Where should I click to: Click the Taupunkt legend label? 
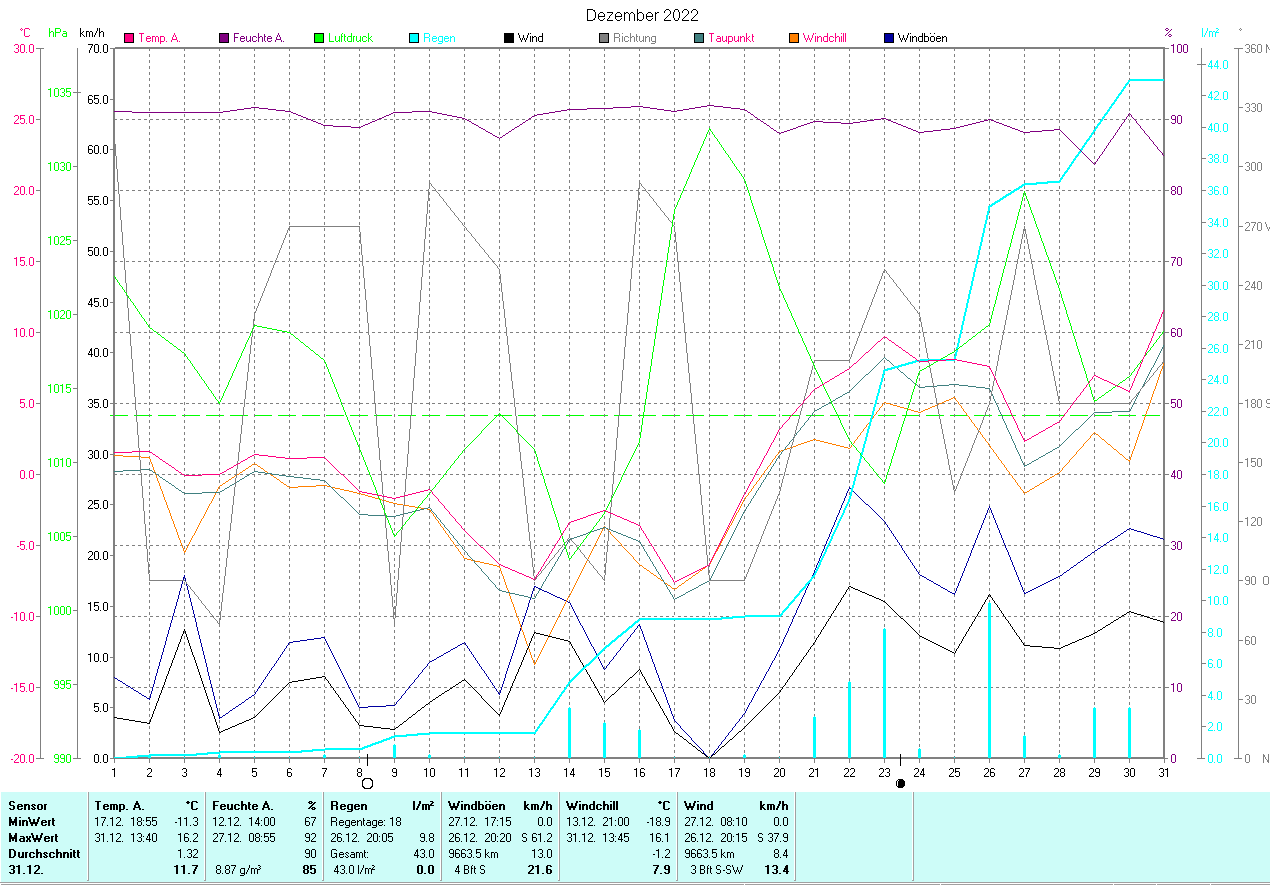tap(731, 38)
